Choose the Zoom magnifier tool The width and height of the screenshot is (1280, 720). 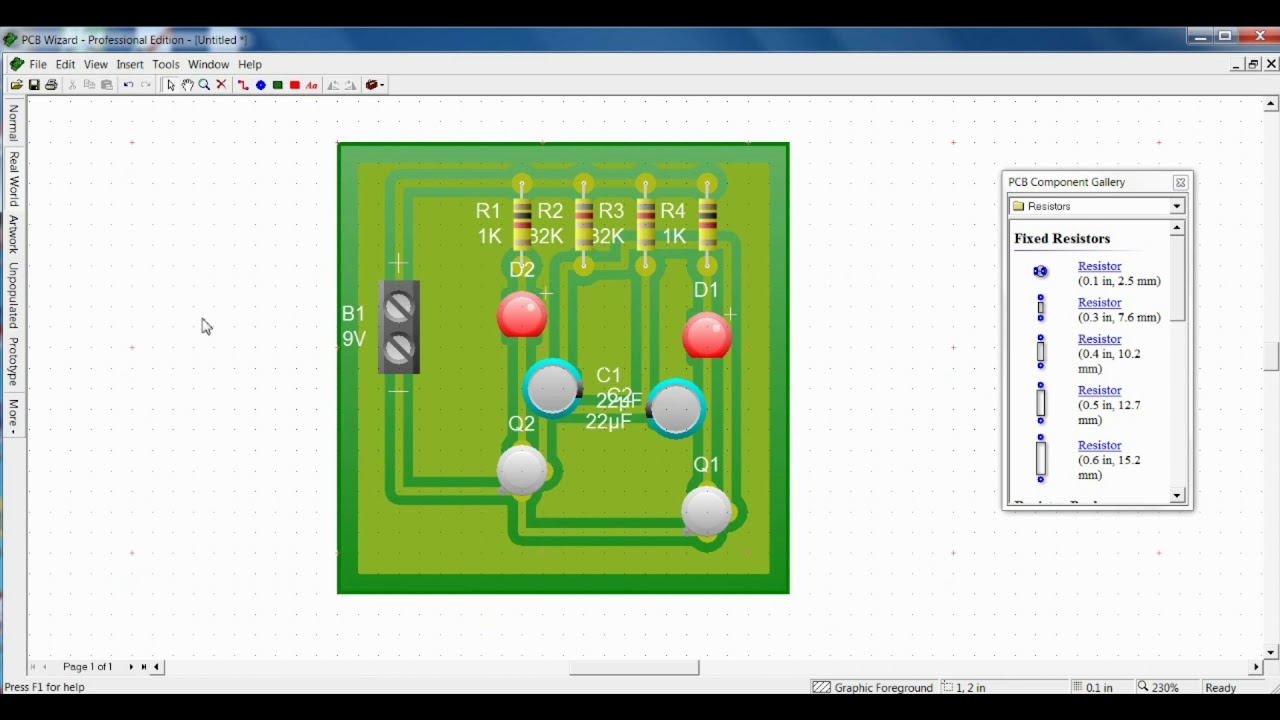coord(204,85)
